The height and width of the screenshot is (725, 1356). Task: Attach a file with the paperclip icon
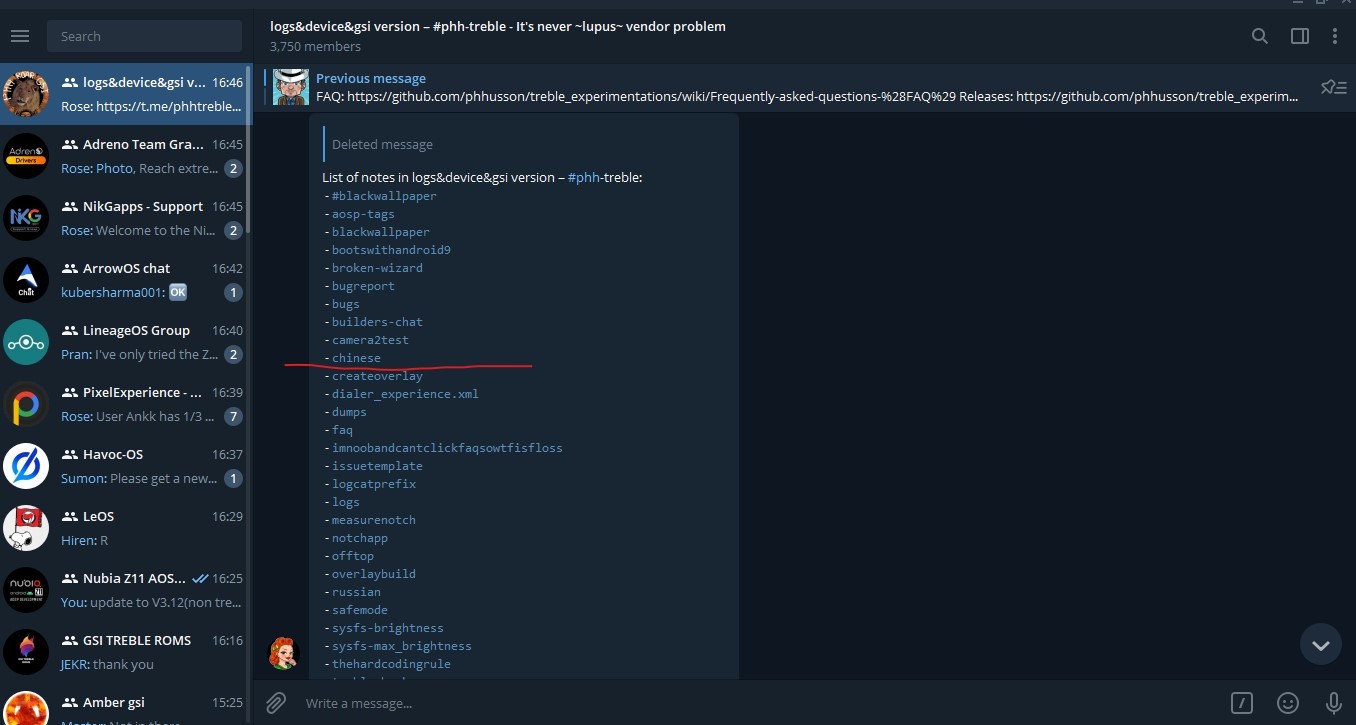tap(276, 703)
